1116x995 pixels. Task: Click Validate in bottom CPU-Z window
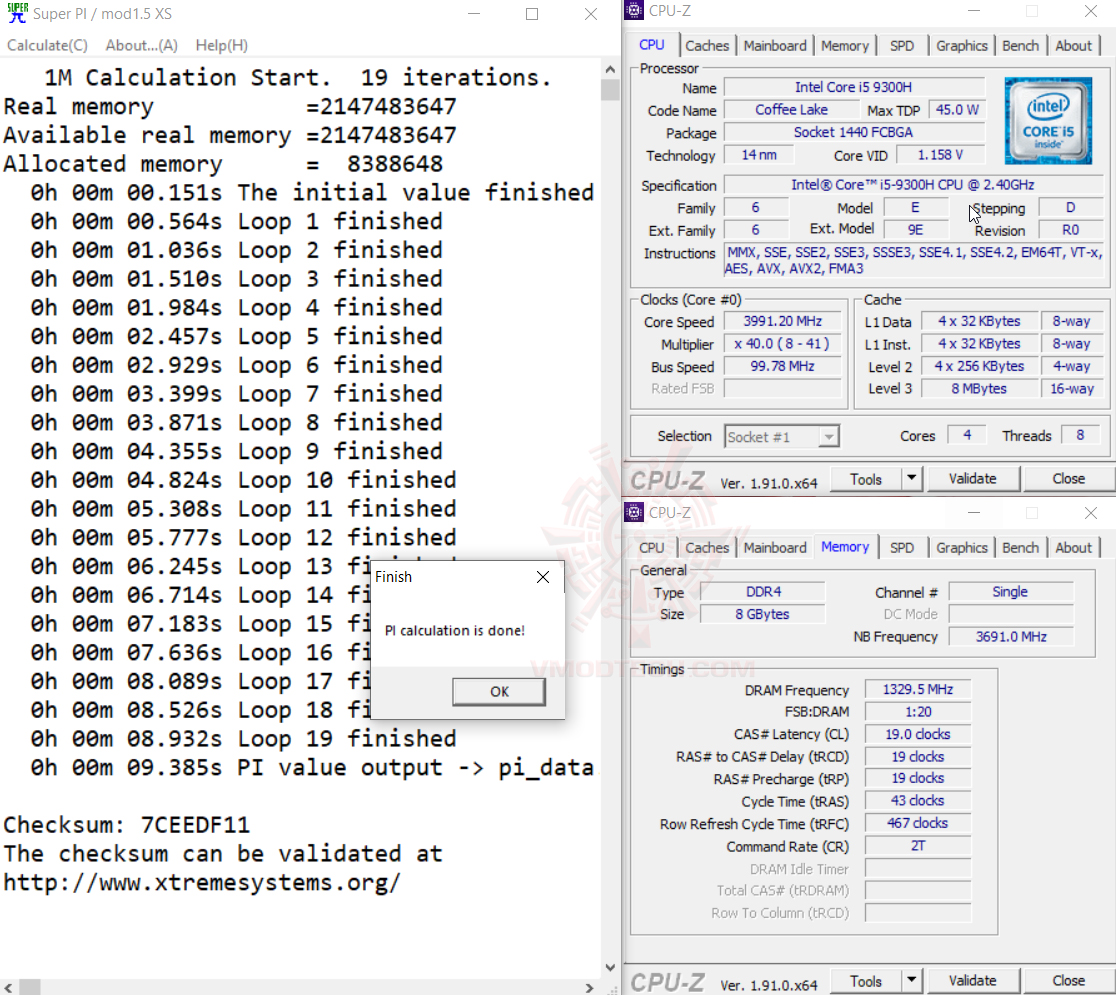tap(972, 981)
